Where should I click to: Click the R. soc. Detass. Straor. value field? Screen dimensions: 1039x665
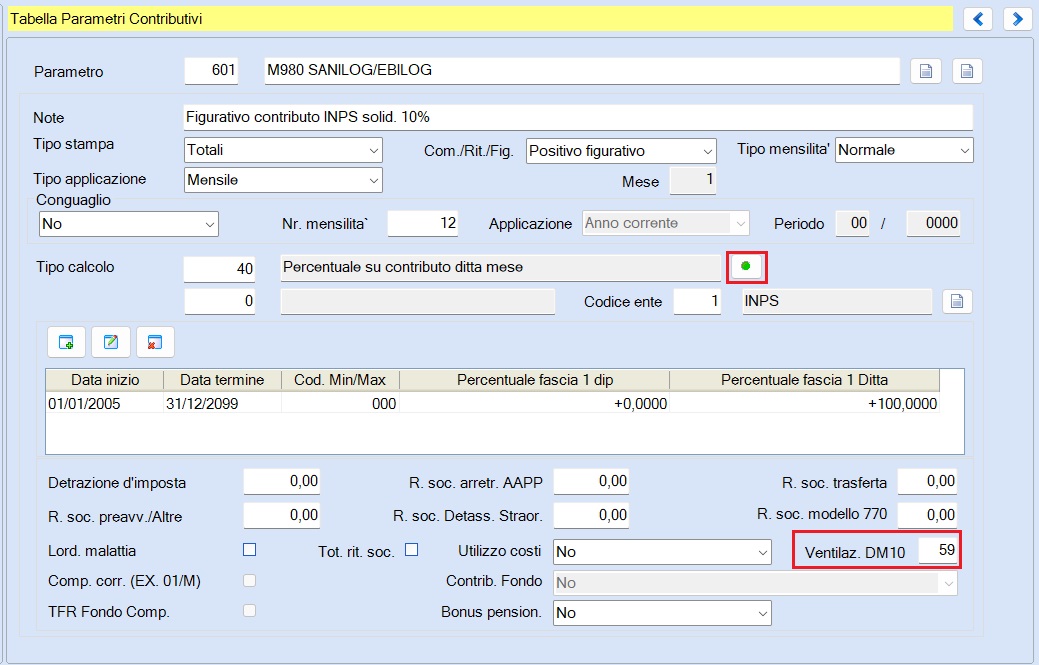coord(591,515)
